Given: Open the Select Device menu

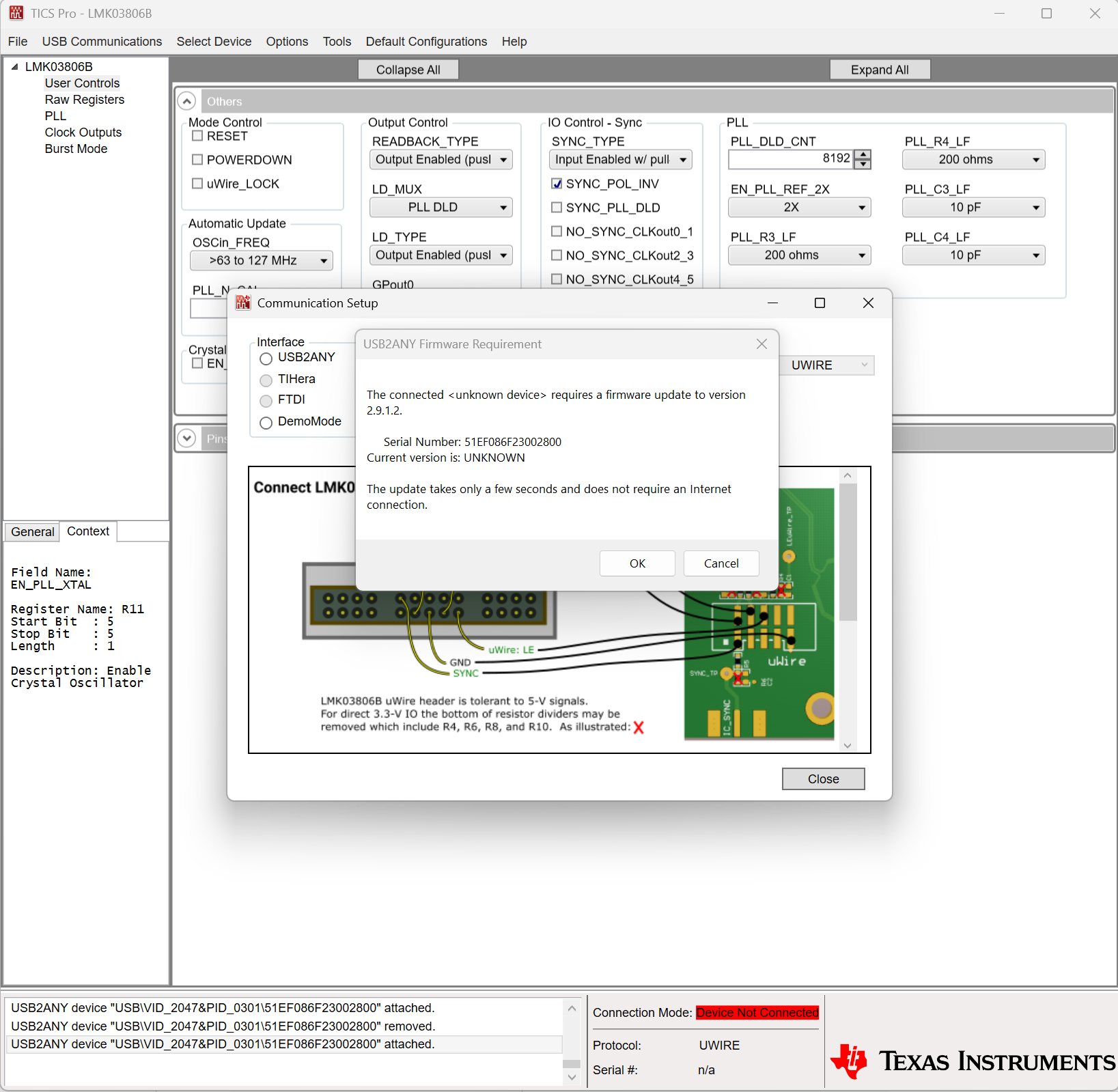Looking at the screenshot, I should 214,42.
